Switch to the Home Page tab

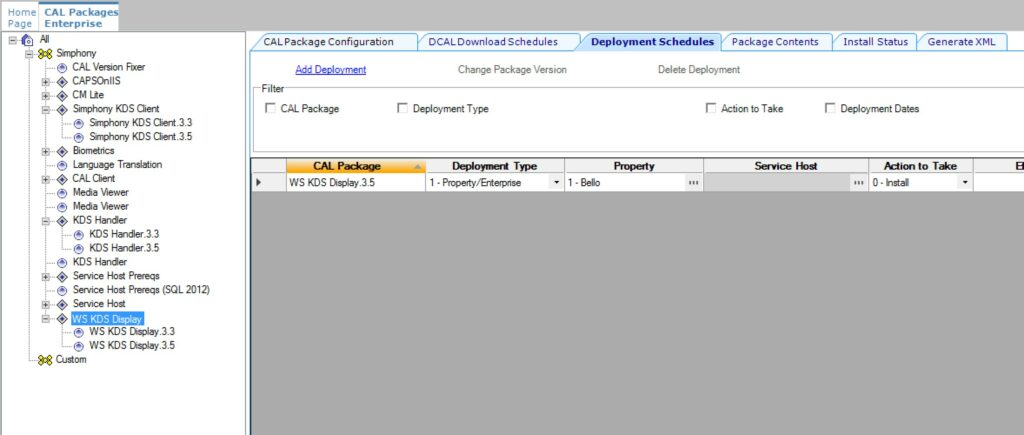point(20,18)
